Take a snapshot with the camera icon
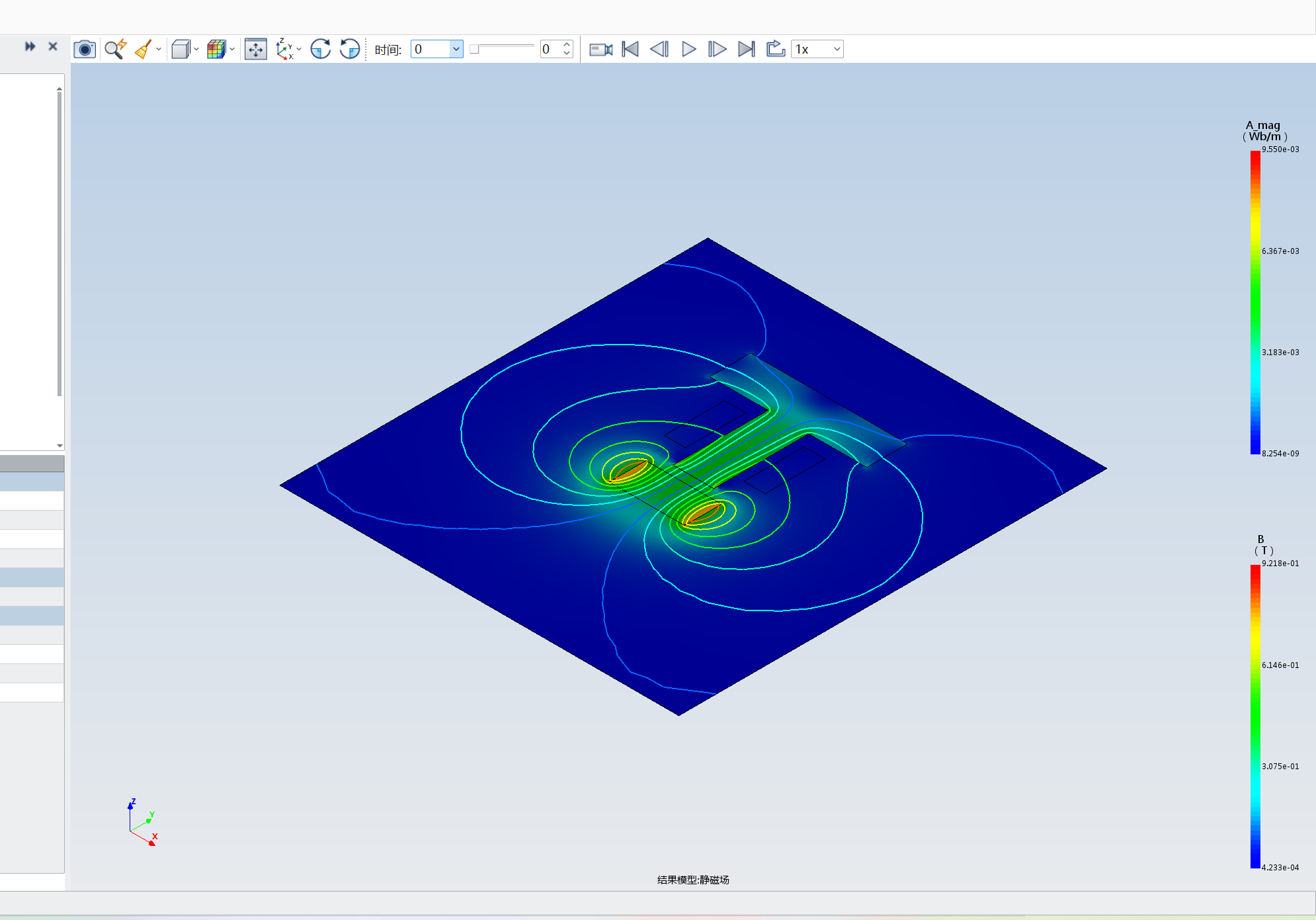Screen dimensions: 1316x920 tap(85, 49)
